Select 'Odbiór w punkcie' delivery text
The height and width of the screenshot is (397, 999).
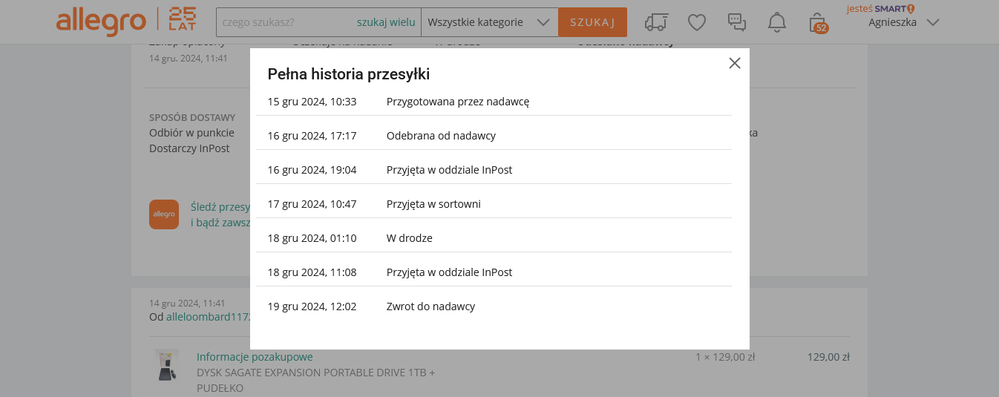[192, 133]
